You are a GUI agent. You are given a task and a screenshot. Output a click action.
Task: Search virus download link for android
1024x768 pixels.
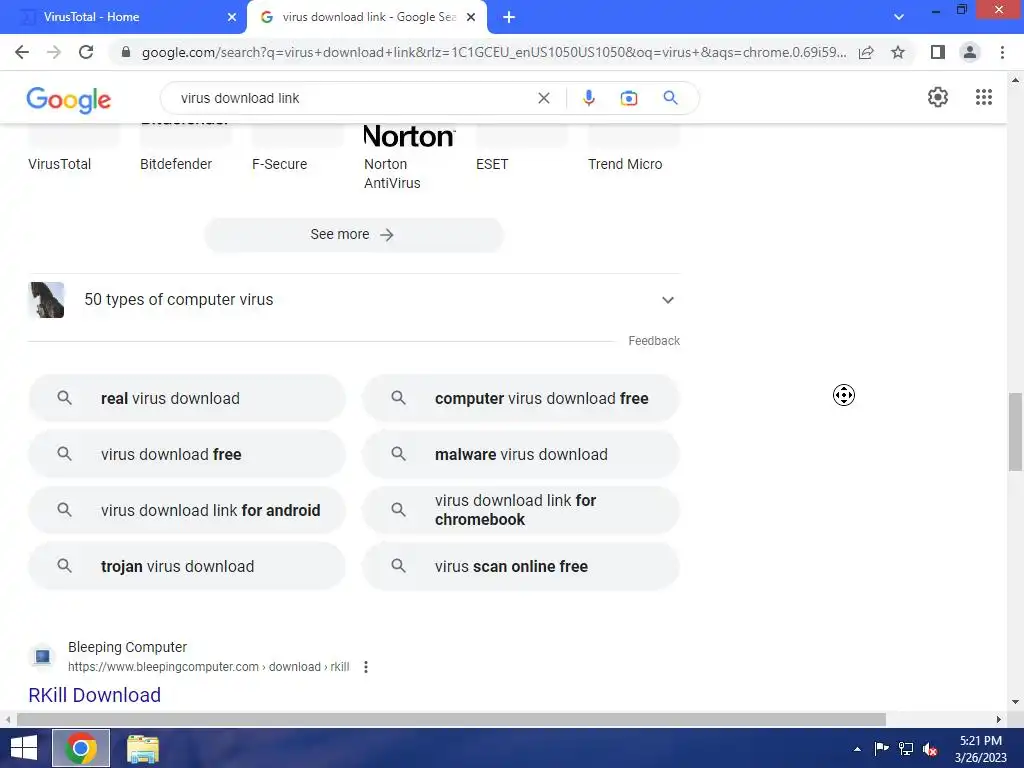[187, 510]
